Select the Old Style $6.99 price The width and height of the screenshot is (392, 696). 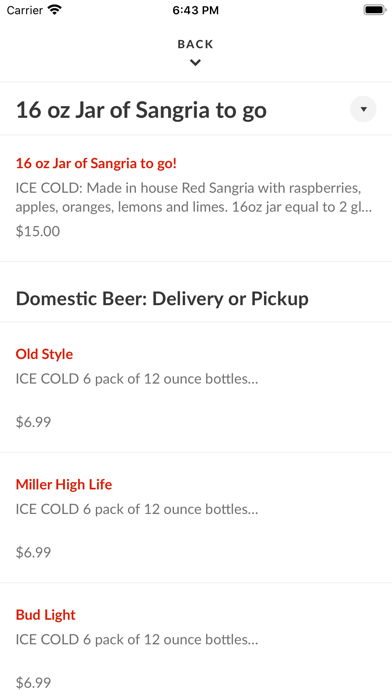pos(33,422)
